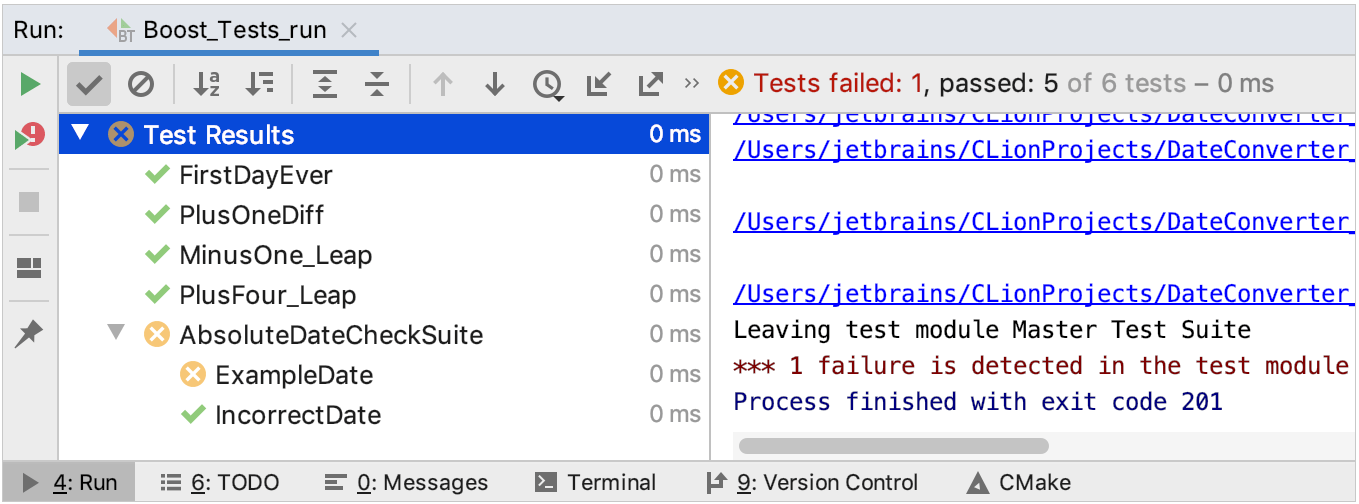This screenshot has width=1359, height=504.
Task: Open the 9: Version Control tab
Action: 812,483
